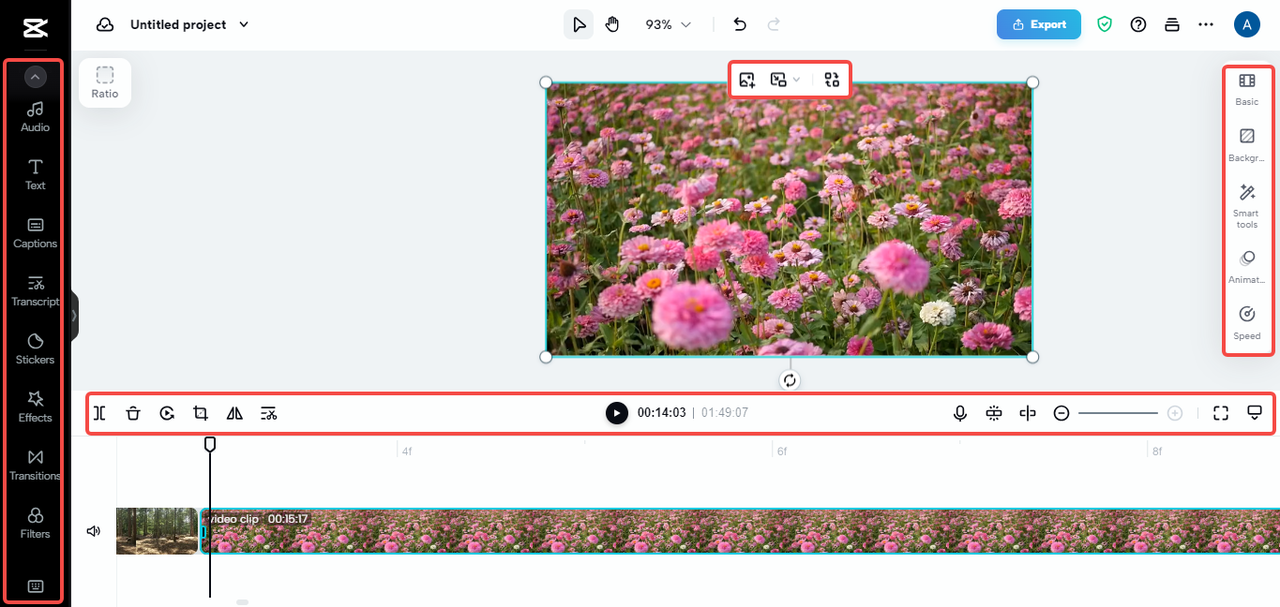1280x607 pixels.
Task: Open the Animation properties tab
Action: coord(1247,267)
